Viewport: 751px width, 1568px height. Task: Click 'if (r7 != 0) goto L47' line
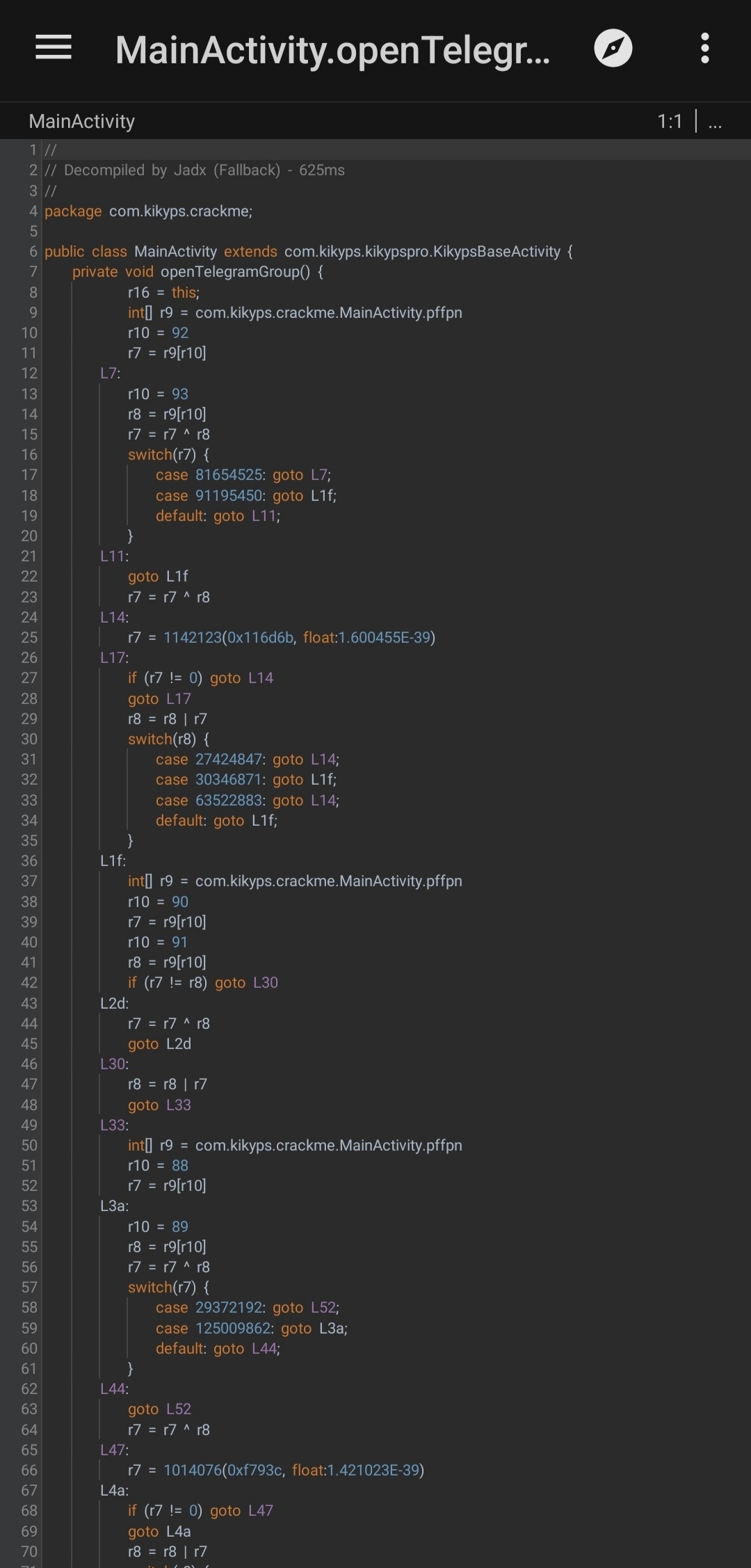click(200, 1511)
